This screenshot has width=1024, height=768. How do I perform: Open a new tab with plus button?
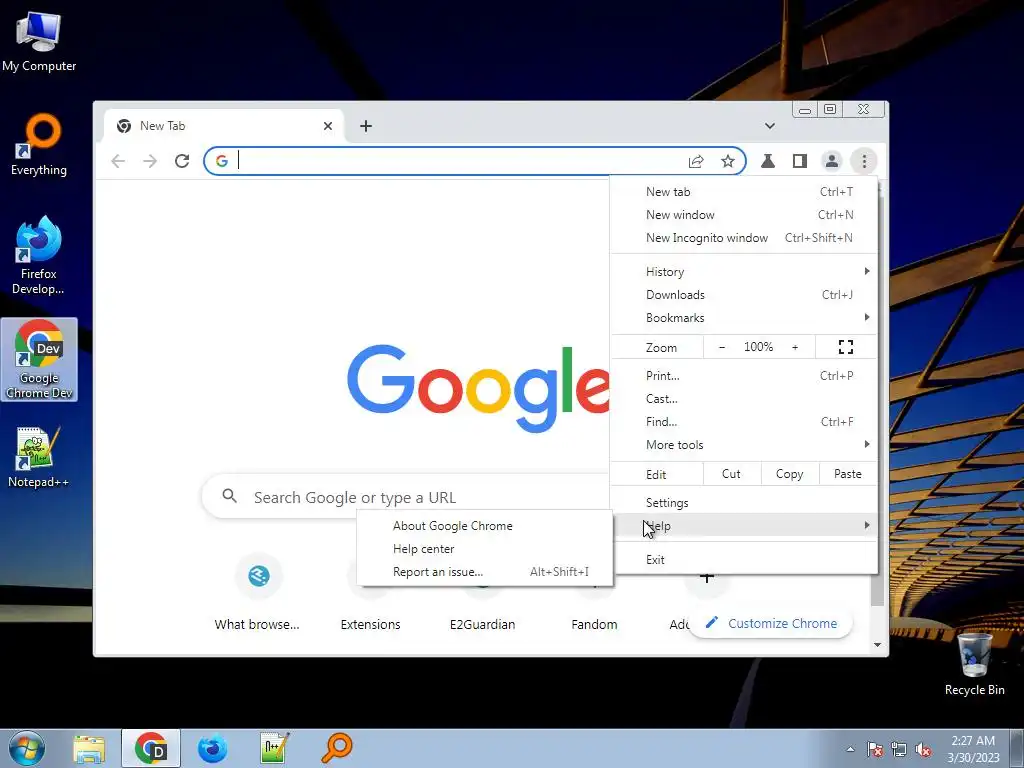point(366,126)
